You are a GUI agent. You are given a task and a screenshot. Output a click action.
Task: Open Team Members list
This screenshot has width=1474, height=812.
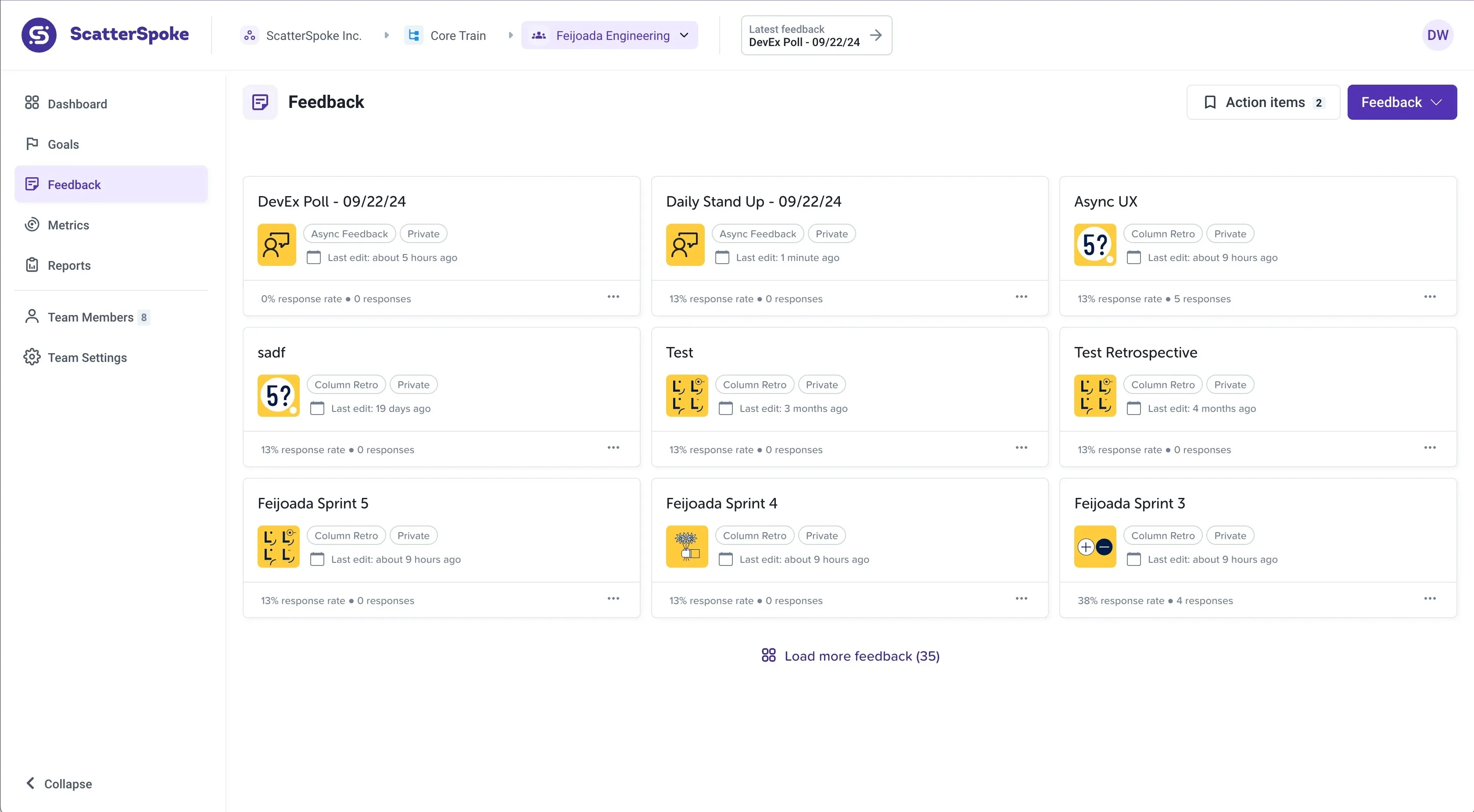pos(90,317)
